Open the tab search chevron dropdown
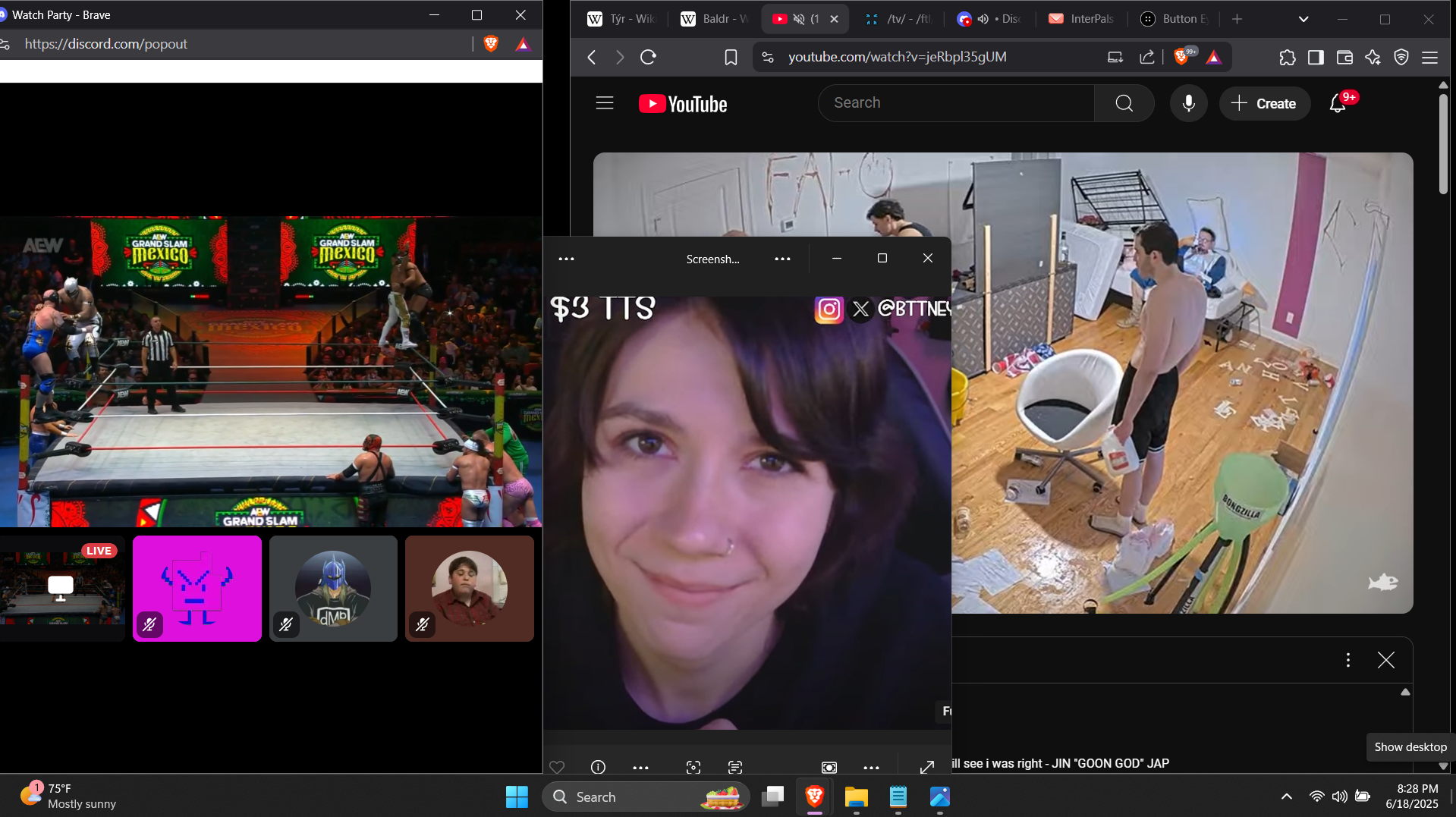 click(1303, 19)
